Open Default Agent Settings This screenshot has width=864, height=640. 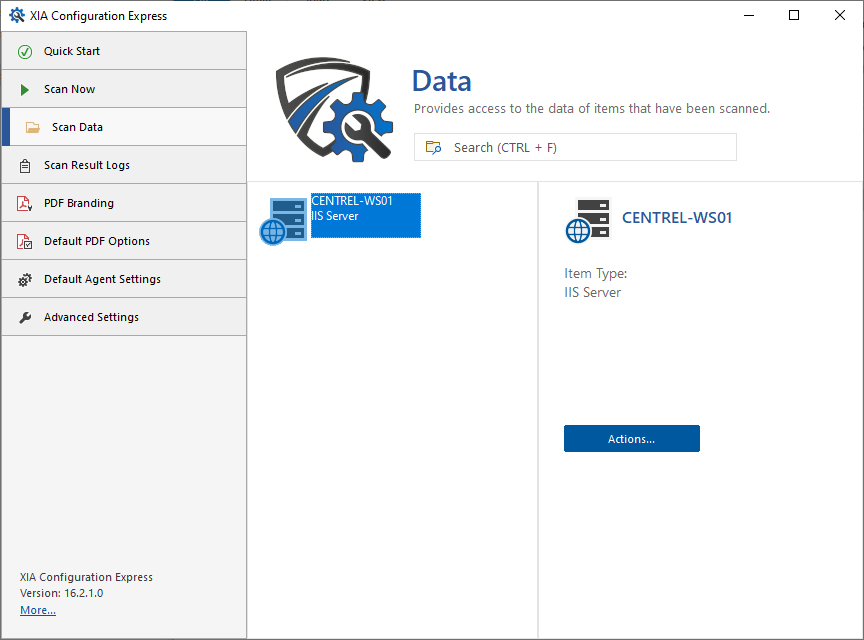(x=124, y=279)
